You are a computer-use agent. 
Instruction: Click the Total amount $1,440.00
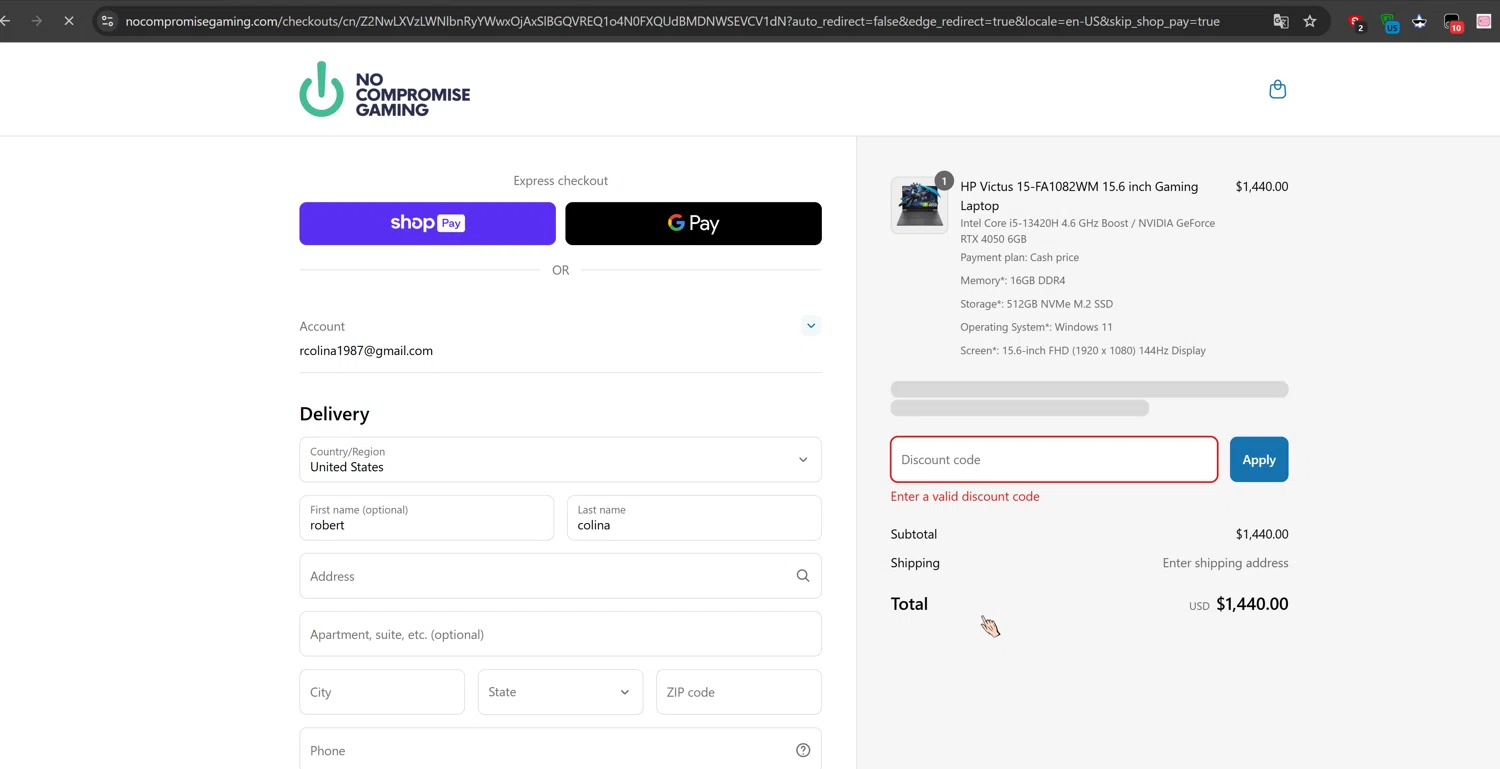click(x=1252, y=604)
